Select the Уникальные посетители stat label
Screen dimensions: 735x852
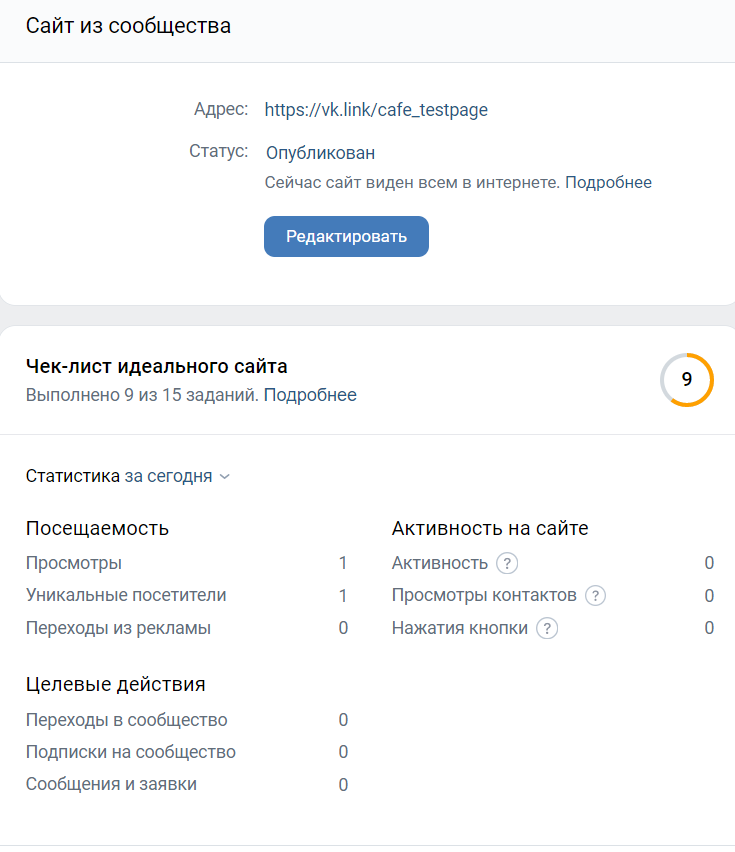tap(126, 595)
